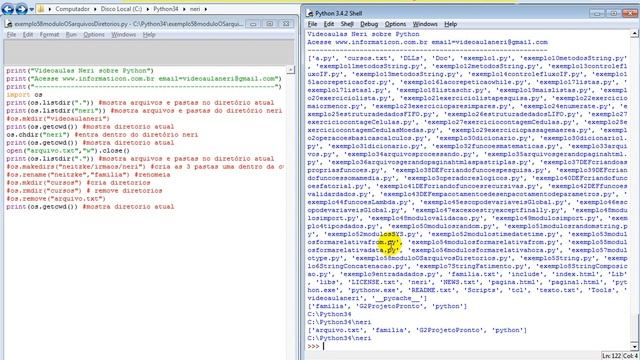Viewport: 640px width, 360px height.
Task: Expand the chevron after 'Computador' in breadcrumb
Action: [95, 9]
